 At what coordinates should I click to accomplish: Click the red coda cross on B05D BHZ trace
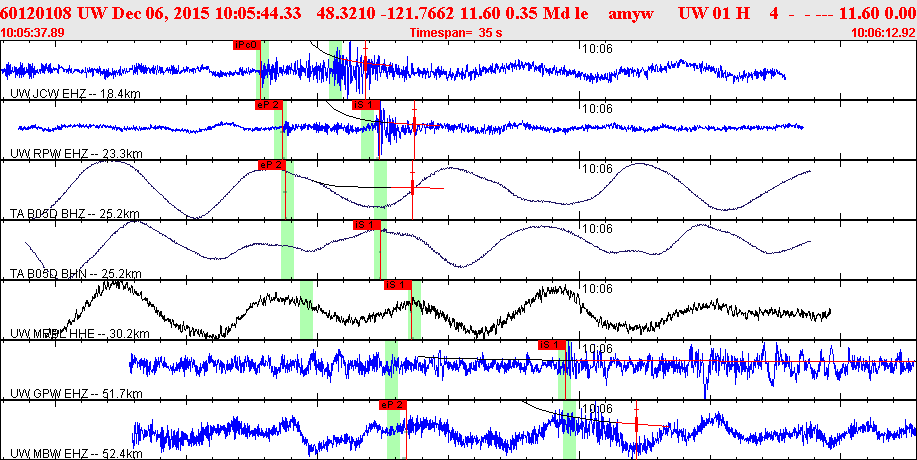(412, 187)
